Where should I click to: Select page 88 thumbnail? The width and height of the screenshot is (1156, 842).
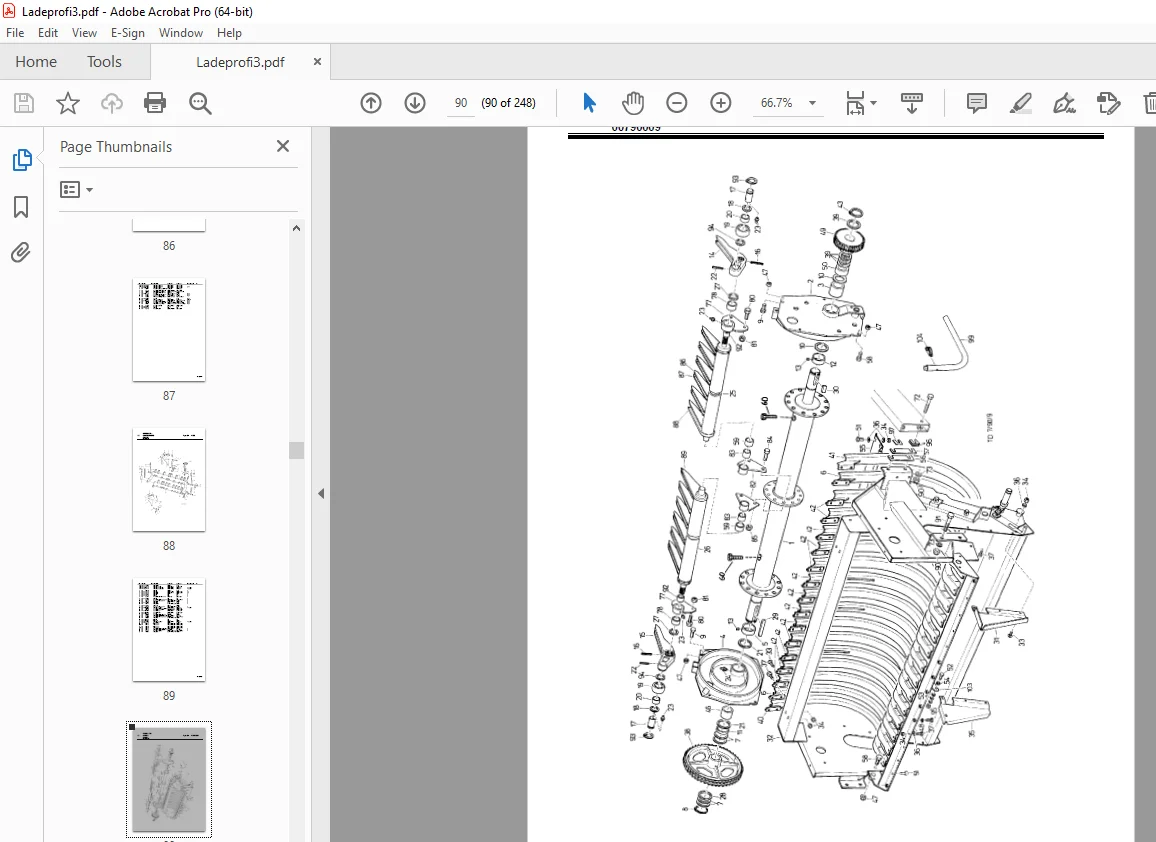pos(169,479)
